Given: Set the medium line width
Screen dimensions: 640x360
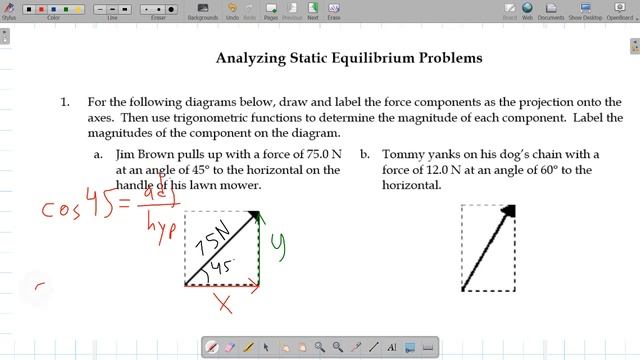Looking at the screenshot, I should 113,9.
